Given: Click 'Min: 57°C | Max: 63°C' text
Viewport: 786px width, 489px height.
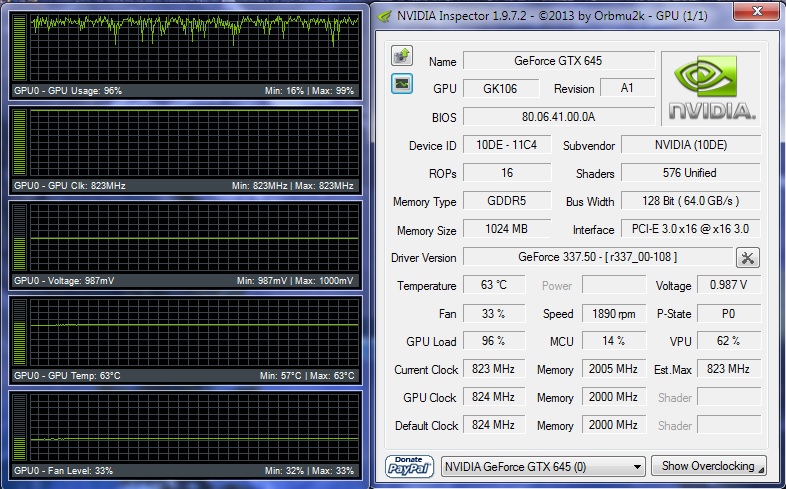Looking at the screenshot, I should pyautogui.click(x=307, y=376).
